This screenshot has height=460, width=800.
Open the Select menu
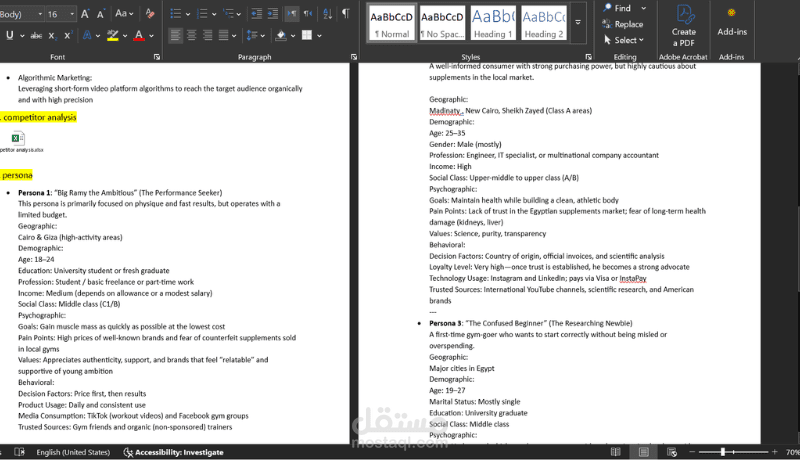(x=624, y=40)
